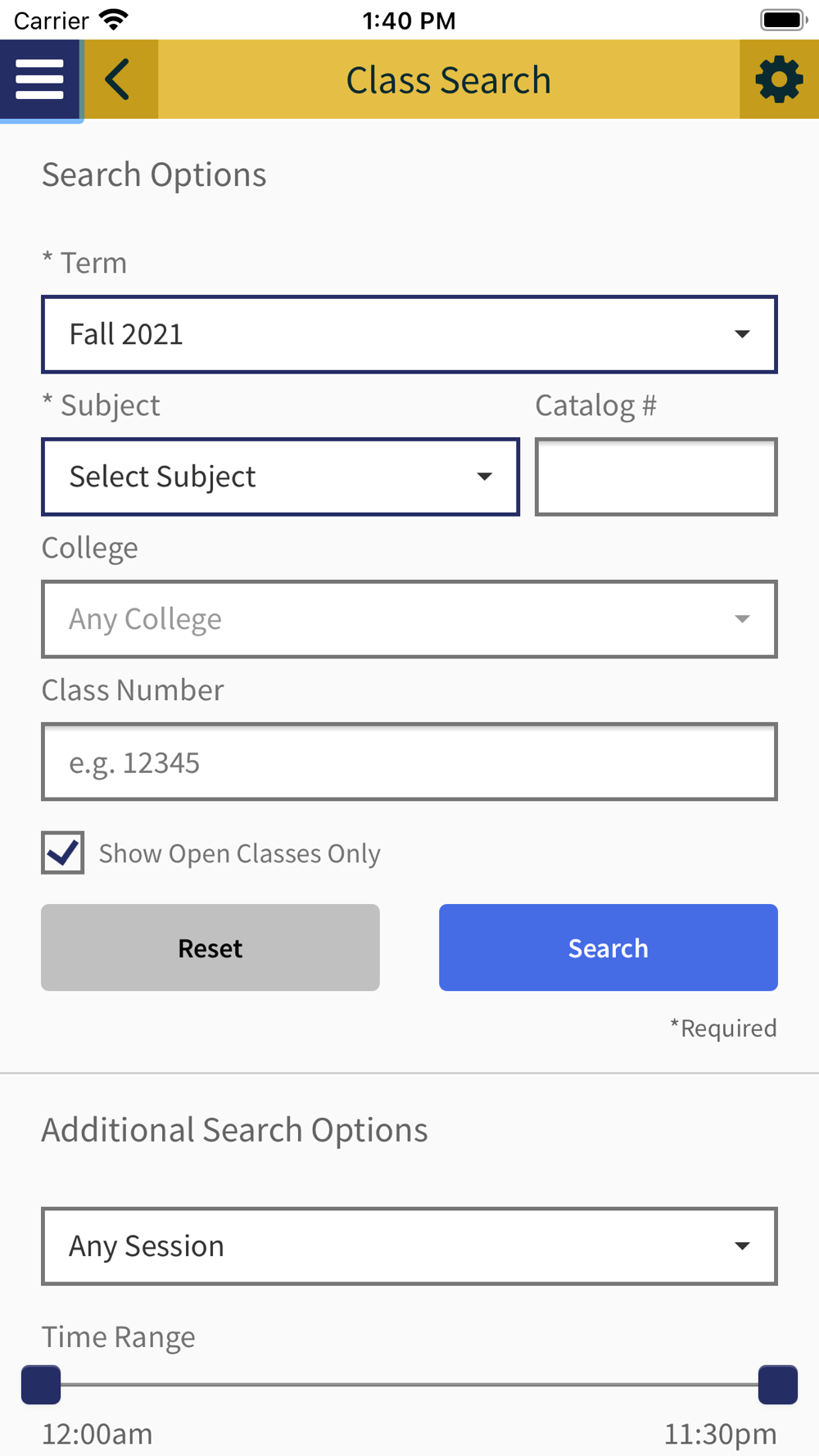Click the Show Open Classes Only label
Screen dimensions: 819x1456
[239, 853]
